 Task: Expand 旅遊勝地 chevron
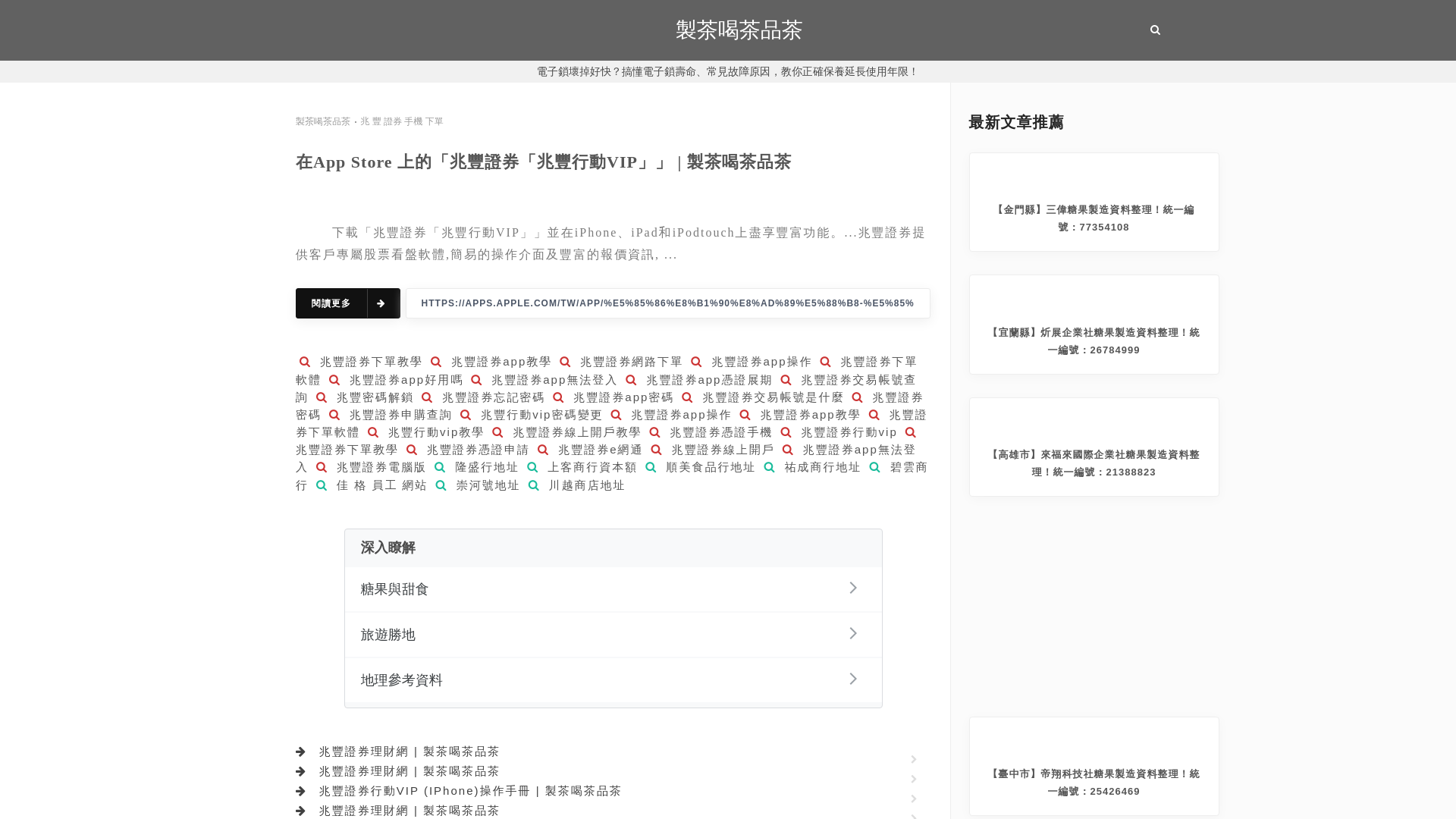[853, 634]
